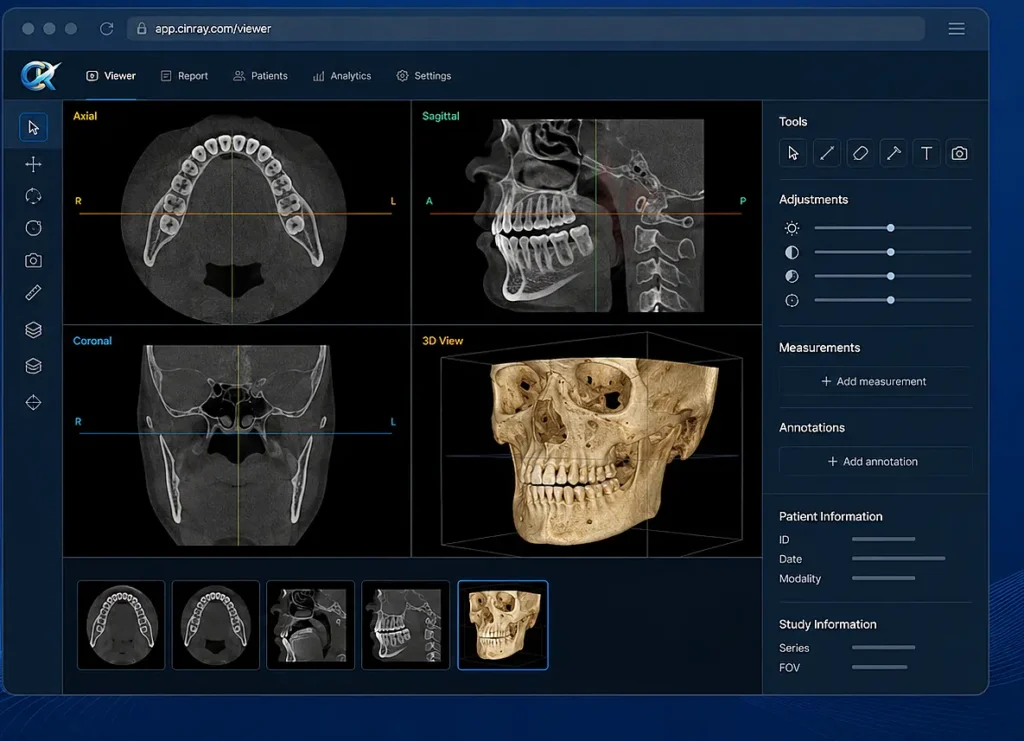The image size is (1024, 741).
Task: Click the rotate tool in left sidebar
Action: tap(33, 196)
